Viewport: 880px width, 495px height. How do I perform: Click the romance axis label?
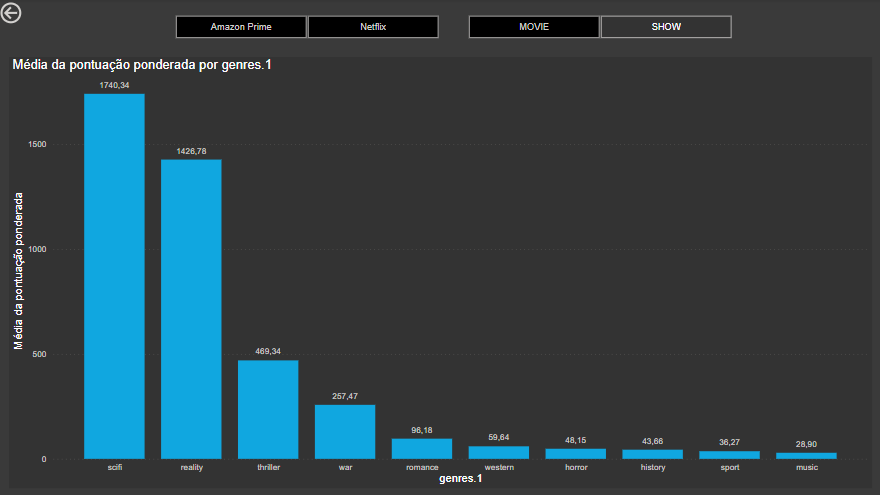click(423, 468)
